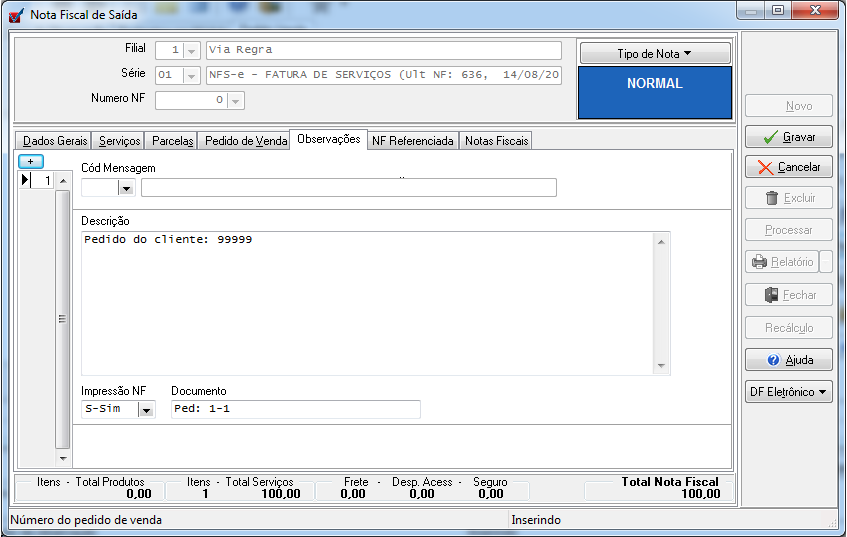The height and width of the screenshot is (537, 847).
Task: Go to the Parcelas tab
Action: click(172, 142)
